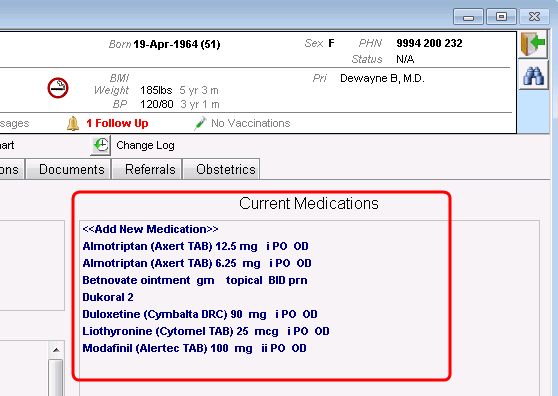Click the follow-up bell icon

coord(73,123)
